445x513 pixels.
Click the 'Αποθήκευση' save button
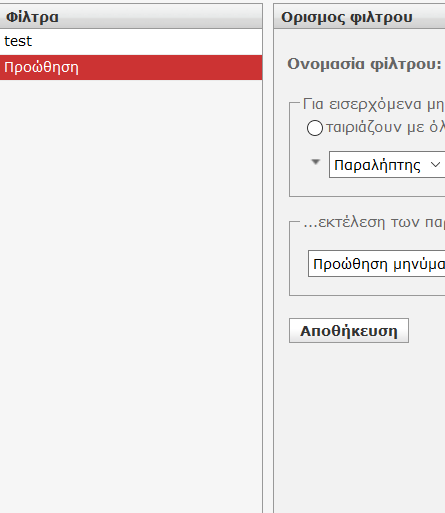click(349, 331)
